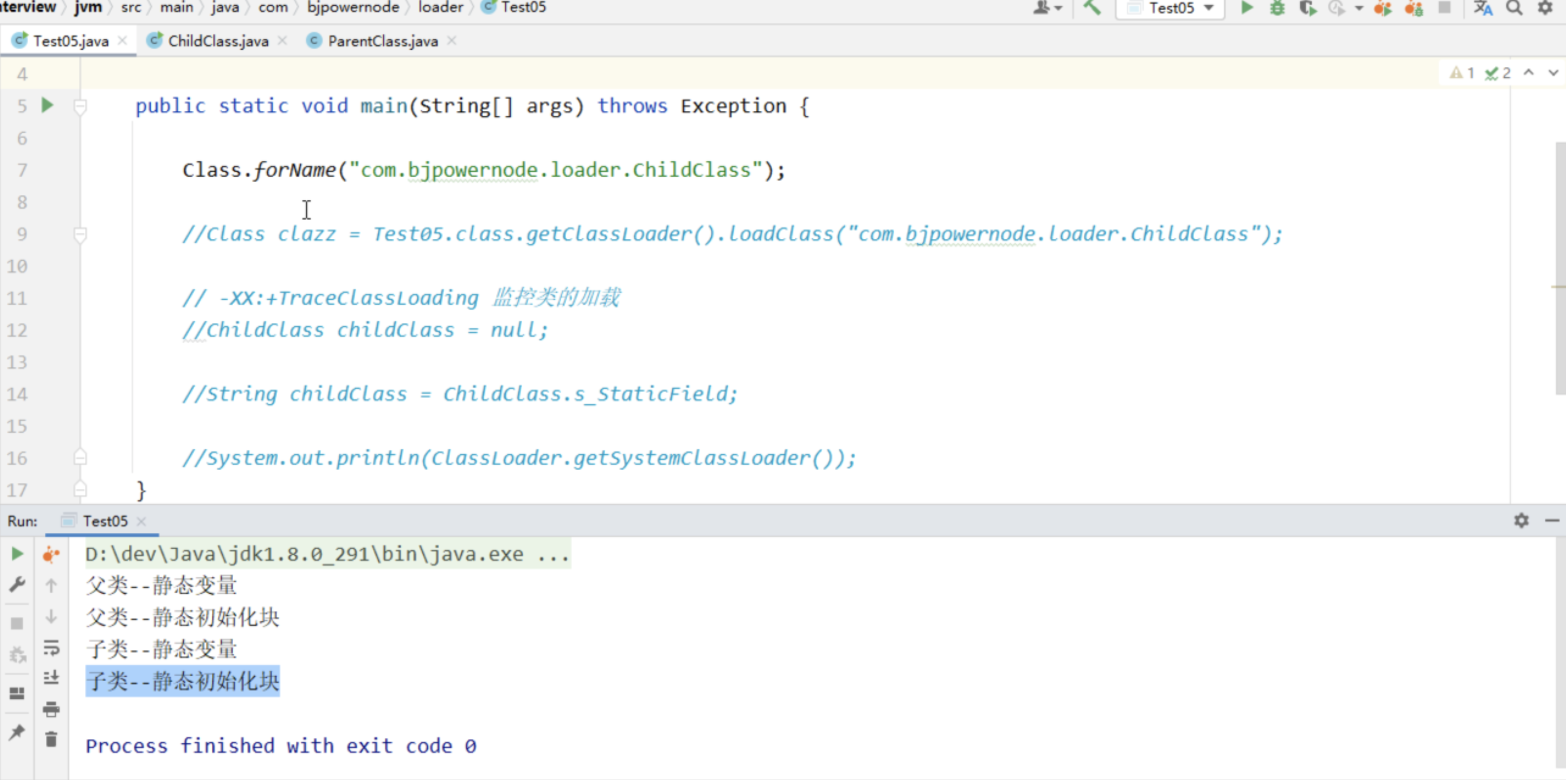Expand the user account dropdown arrow
Screen dimensions: 1566x780
tap(1058, 8)
